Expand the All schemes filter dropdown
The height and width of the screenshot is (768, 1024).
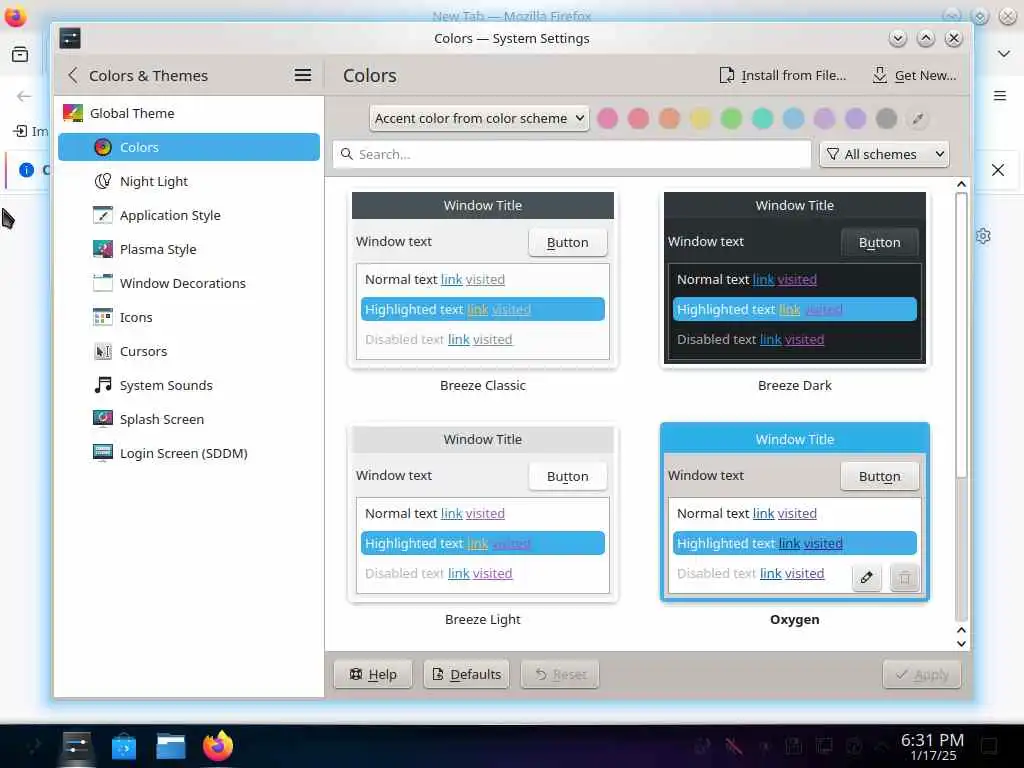(884, 154)
